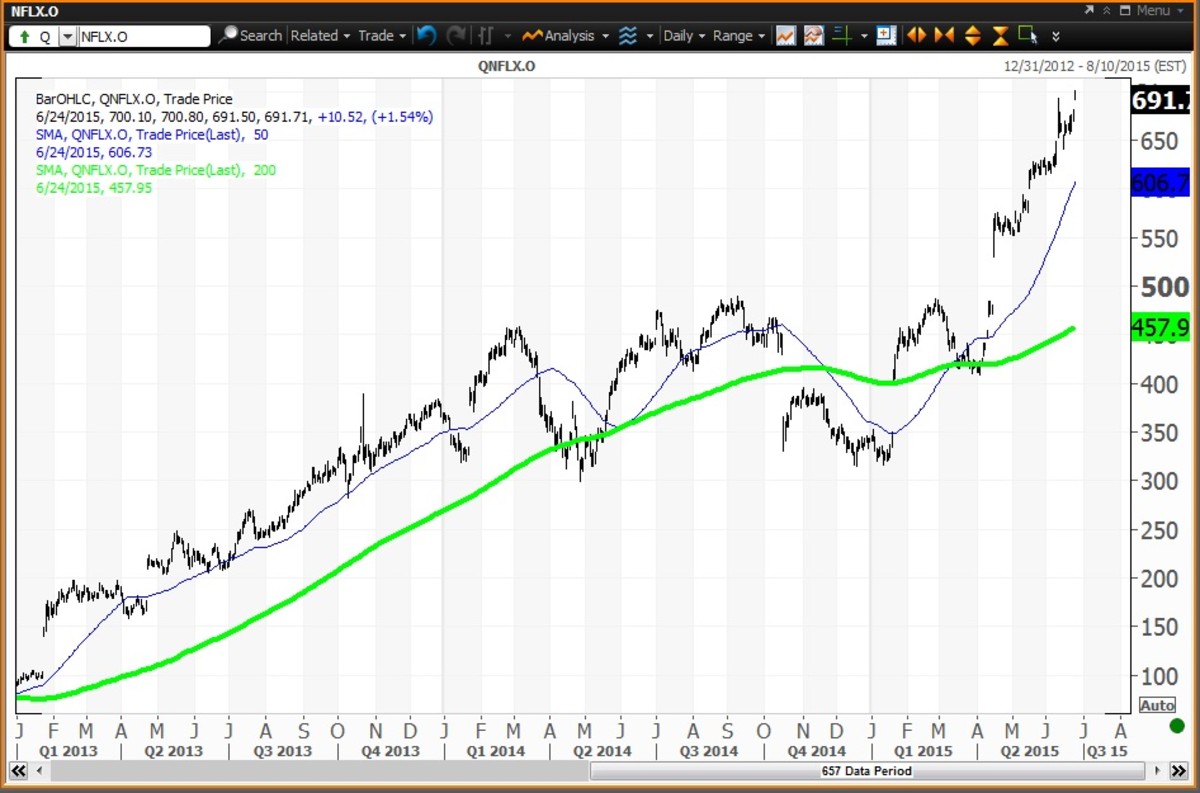Image resolution: width=1200 pixels, height=793 pixels.
Task: Click the second chart template icon
Action: point(813,35)
